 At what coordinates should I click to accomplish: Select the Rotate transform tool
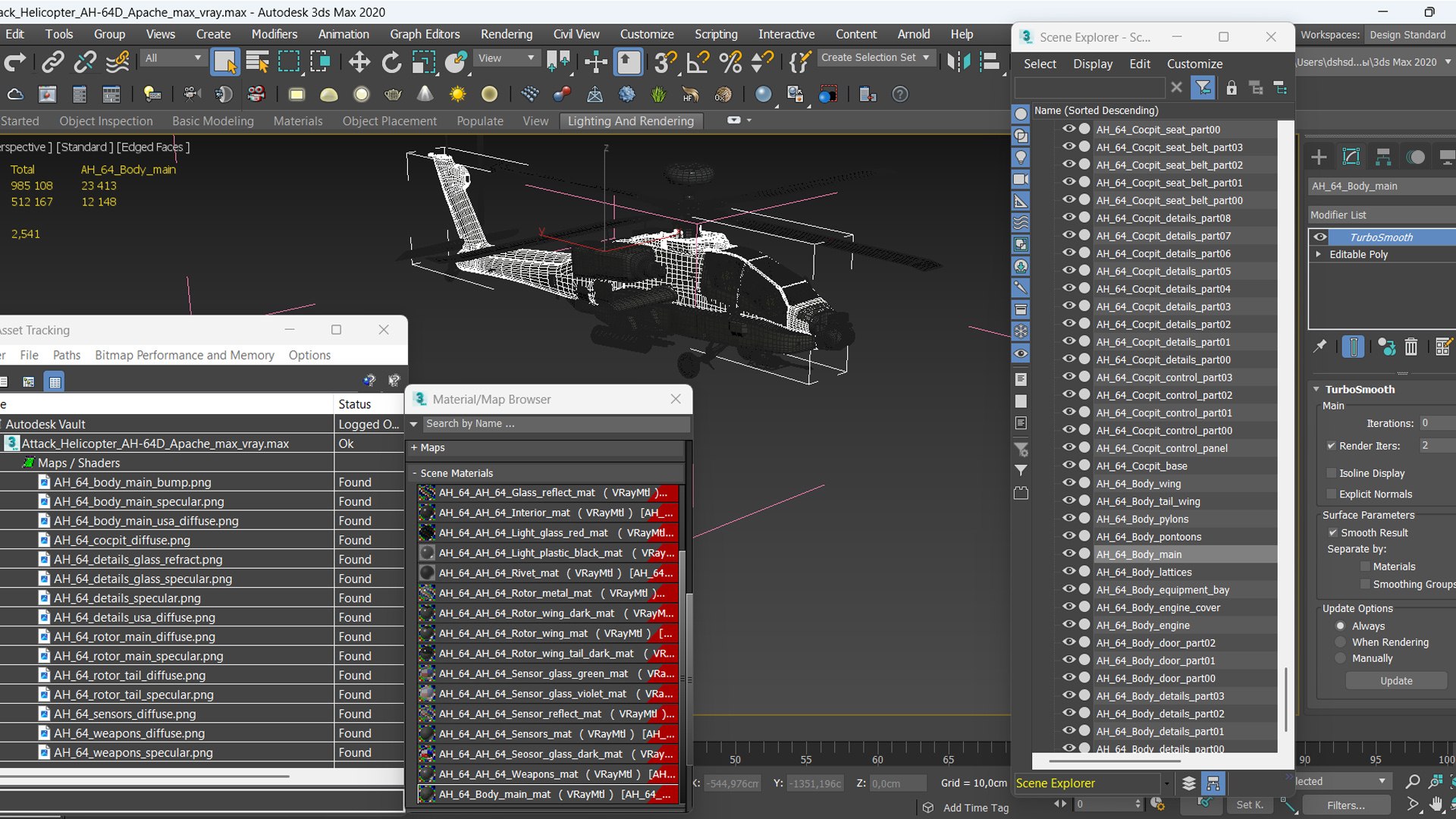[x=391, y=62]
